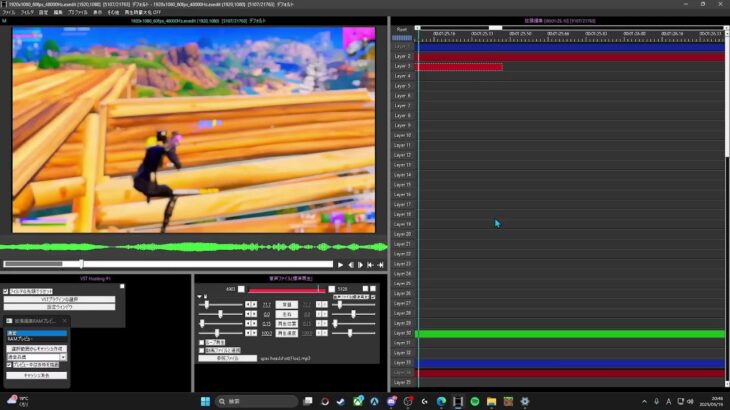The width and height of the screenshot is (730, 410).
Task: Launch Steam from the taskbar
Action: click(x=342, y=401)
